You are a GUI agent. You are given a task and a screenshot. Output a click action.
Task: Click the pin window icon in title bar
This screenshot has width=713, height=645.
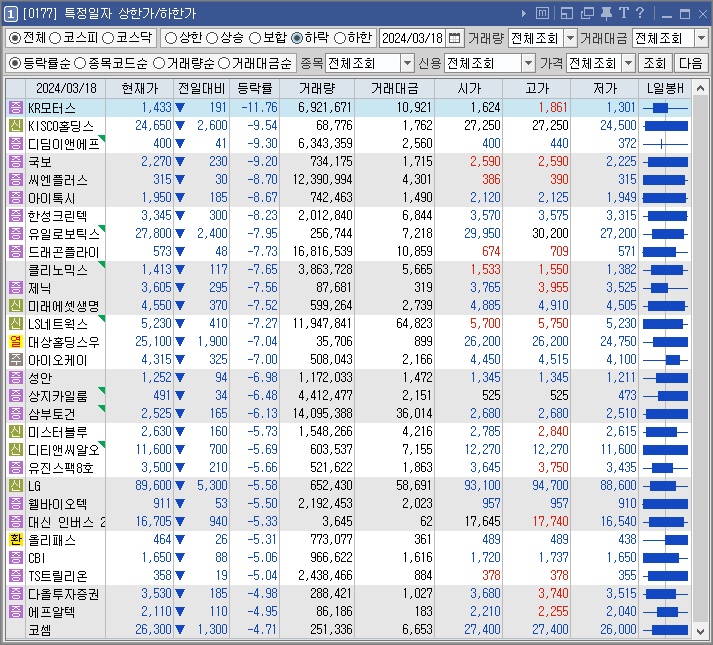click(x=606, y=14)
